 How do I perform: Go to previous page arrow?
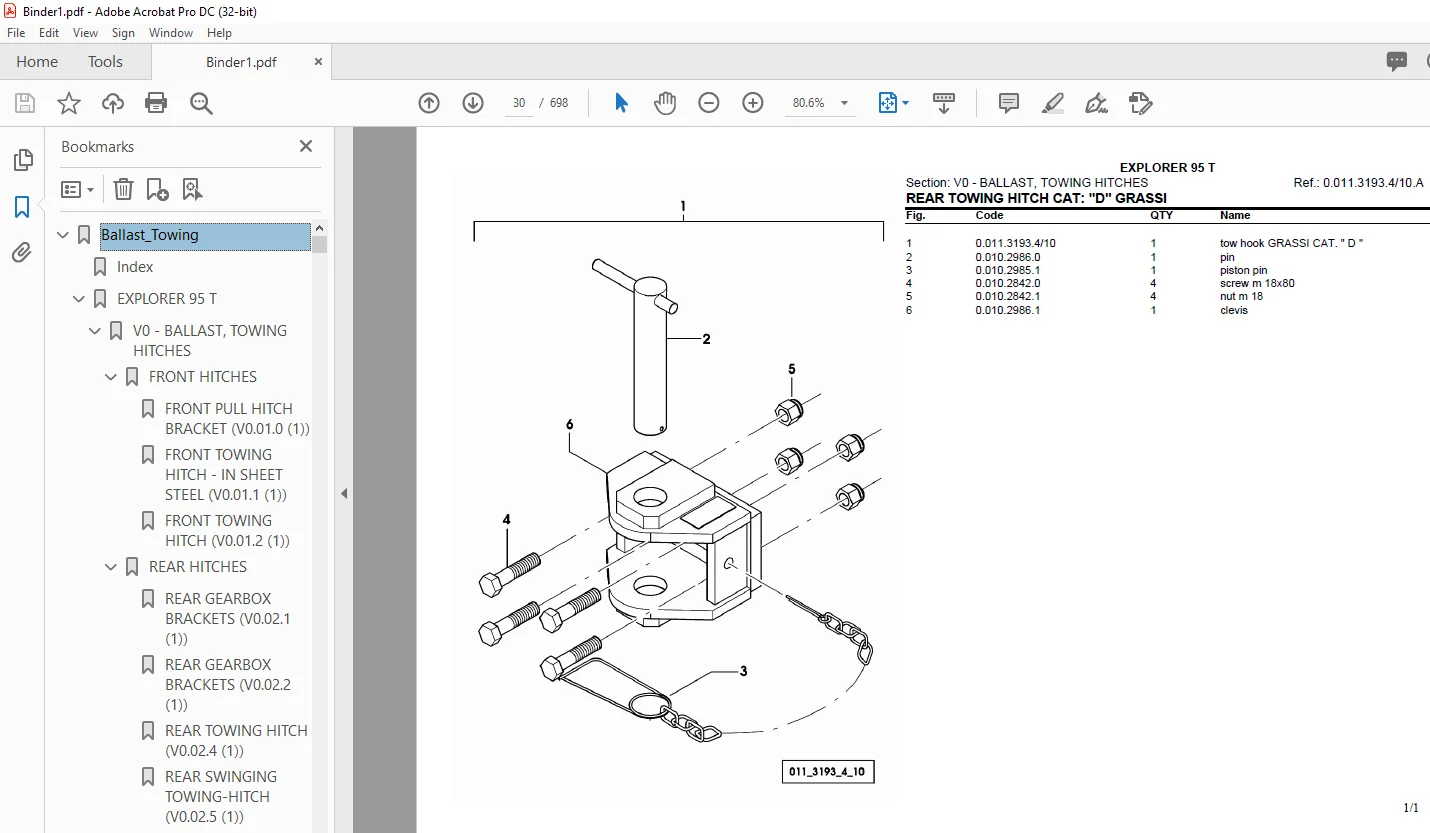tap(429, 103)
